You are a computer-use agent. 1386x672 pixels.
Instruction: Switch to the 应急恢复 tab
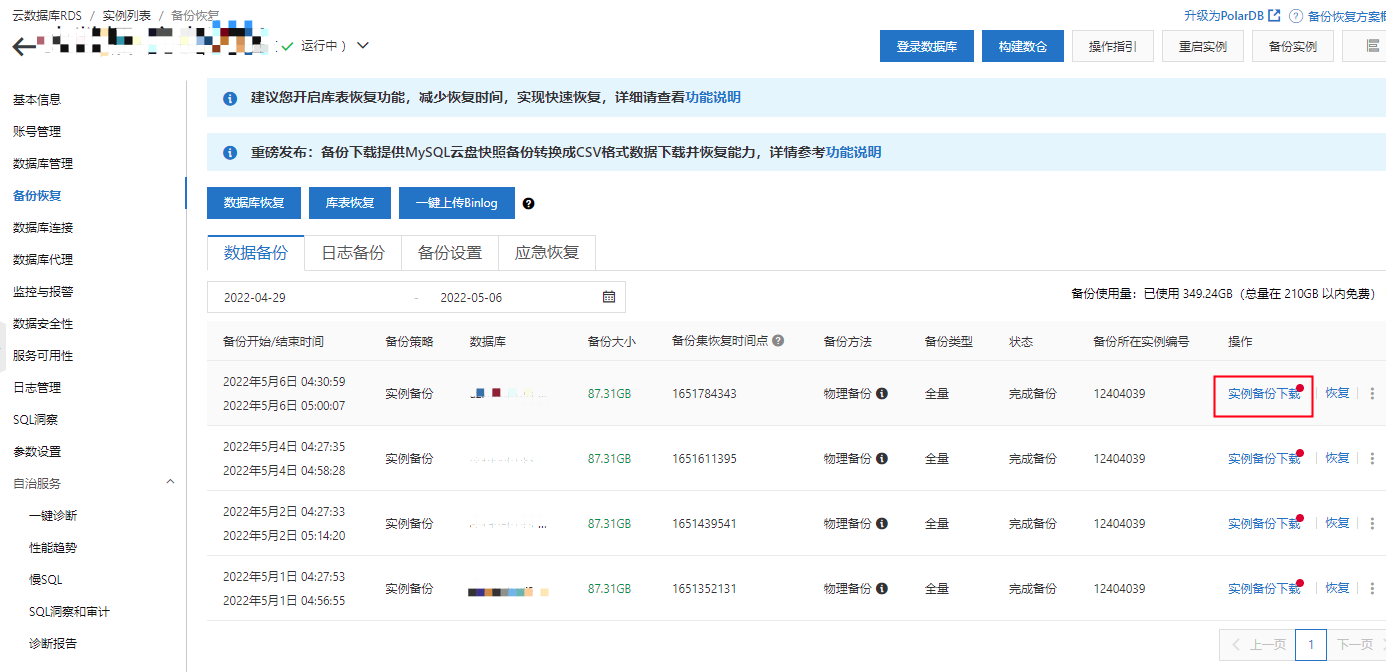click(547, 253)
